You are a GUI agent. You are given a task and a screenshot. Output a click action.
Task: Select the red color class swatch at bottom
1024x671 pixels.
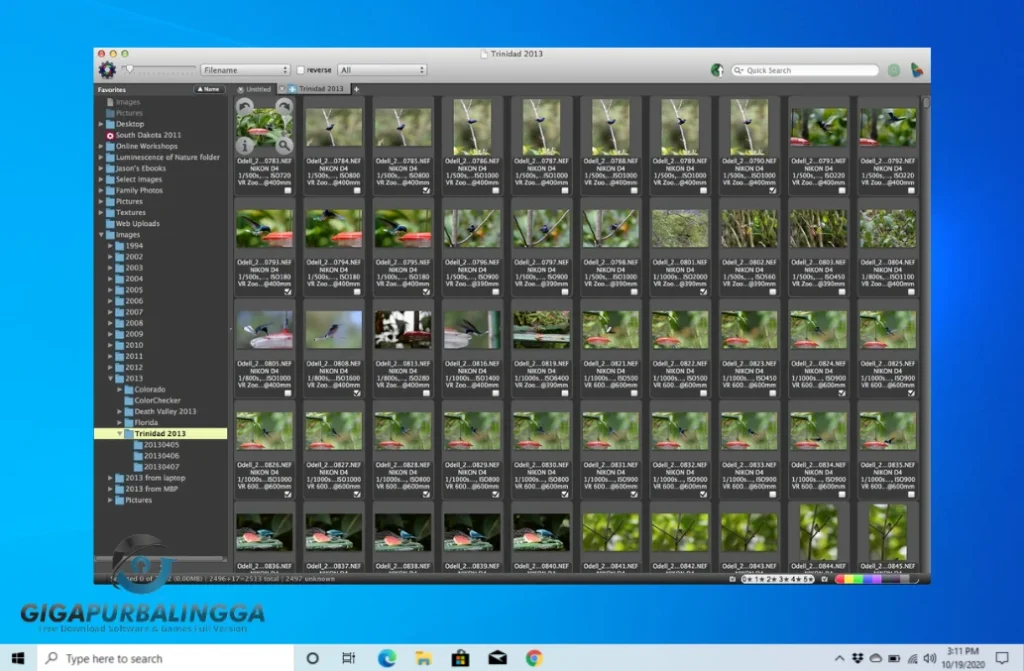[840, 578]
